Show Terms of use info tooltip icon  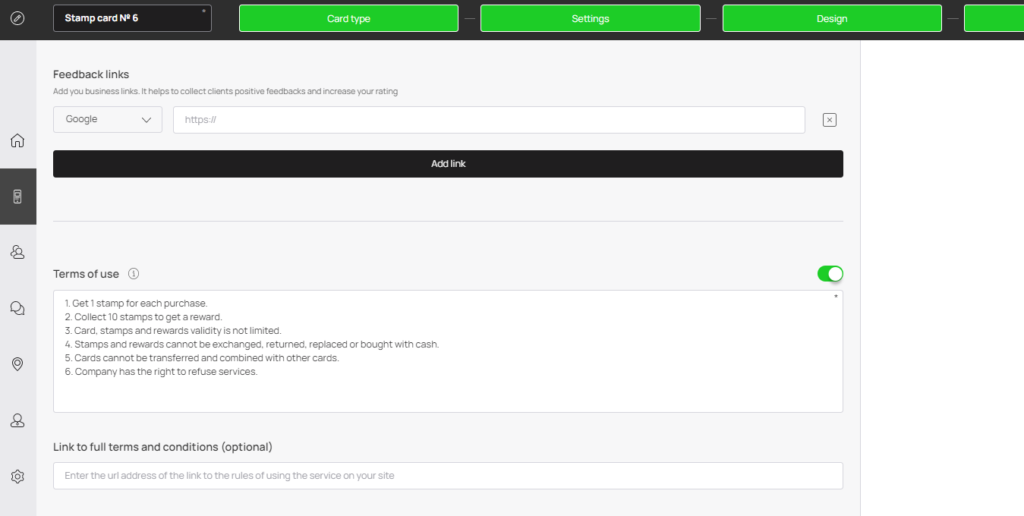tap(134, 274)
